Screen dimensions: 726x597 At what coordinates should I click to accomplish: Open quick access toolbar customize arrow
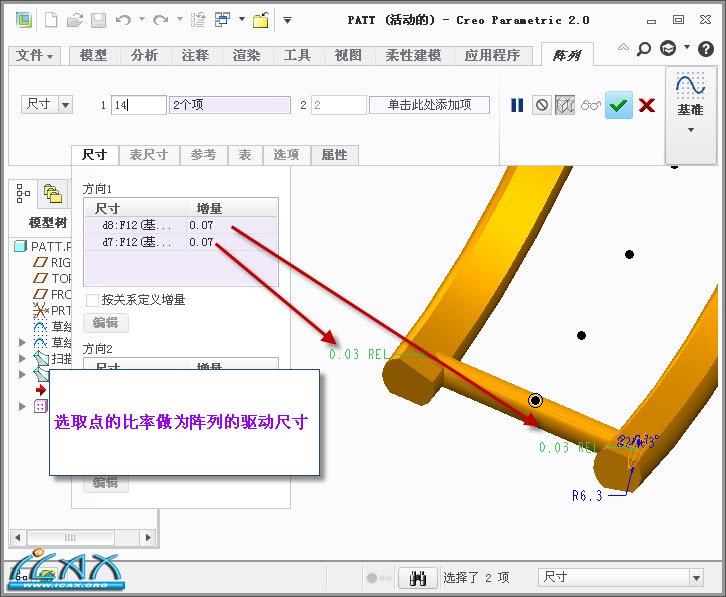288,20
